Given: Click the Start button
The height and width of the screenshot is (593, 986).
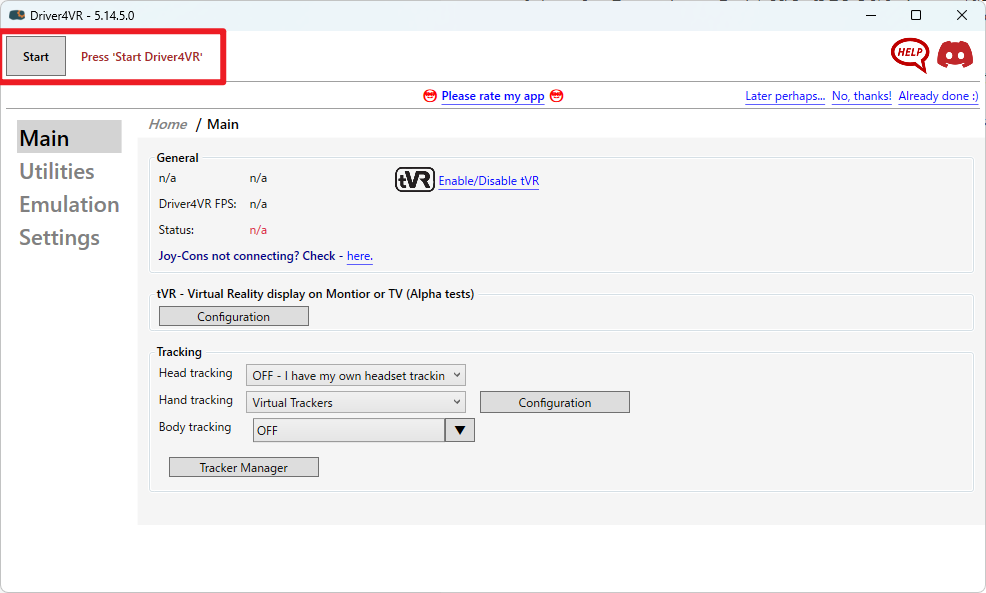Looking at the screenshot, I should tap(36, 56).
